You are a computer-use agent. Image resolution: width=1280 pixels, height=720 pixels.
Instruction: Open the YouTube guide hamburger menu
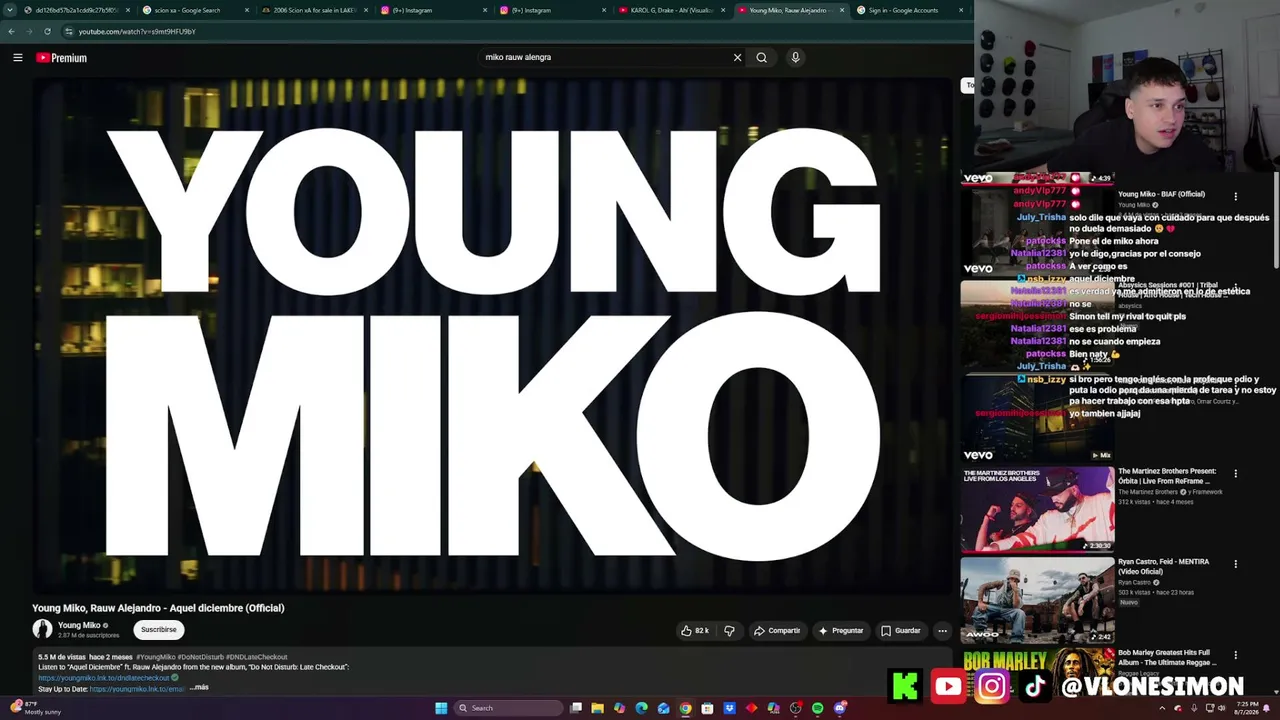coord(18,58)
